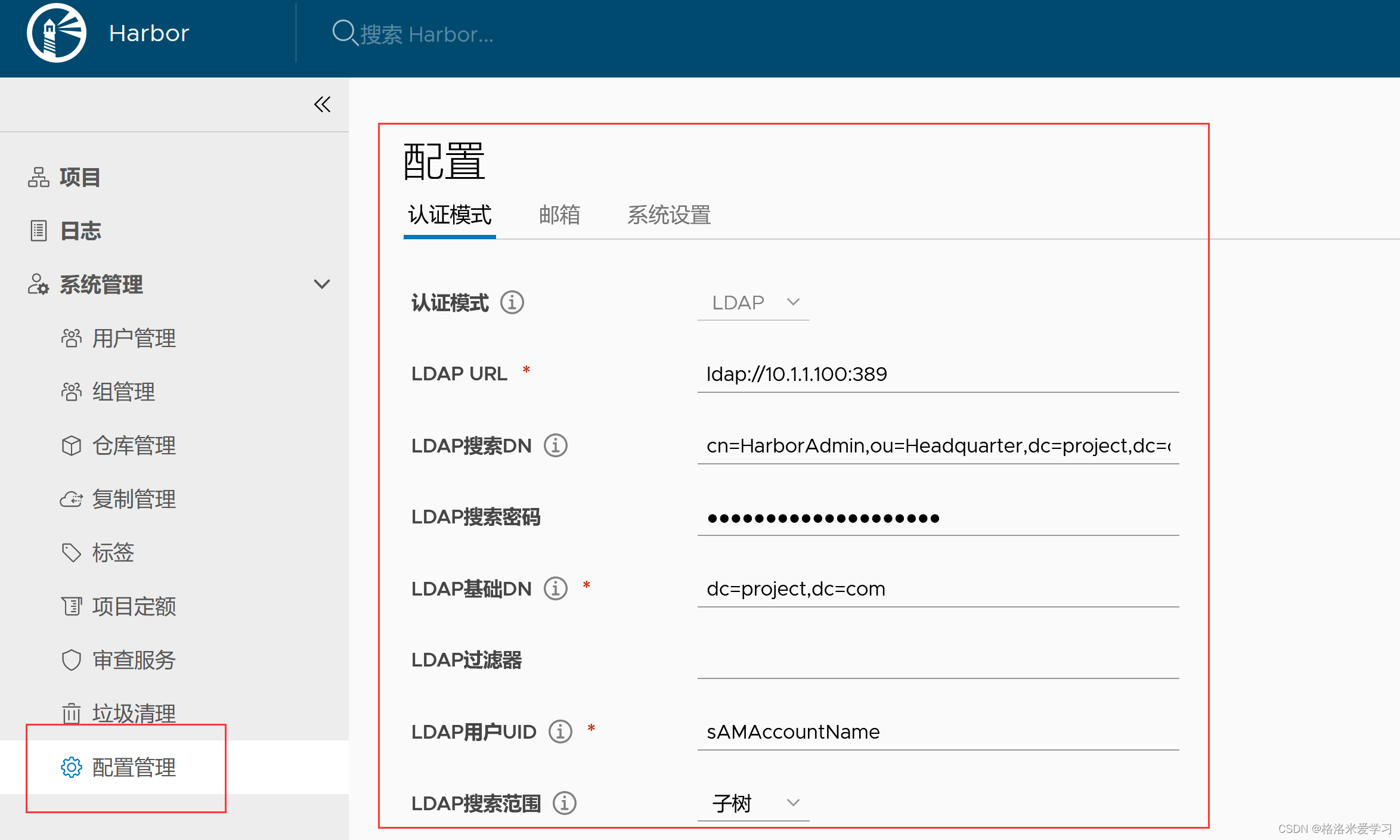Switch to the 认证模式 tab
Image resolution: width=1400 pixels, height=840 pixels.
[x=450, y=215]
